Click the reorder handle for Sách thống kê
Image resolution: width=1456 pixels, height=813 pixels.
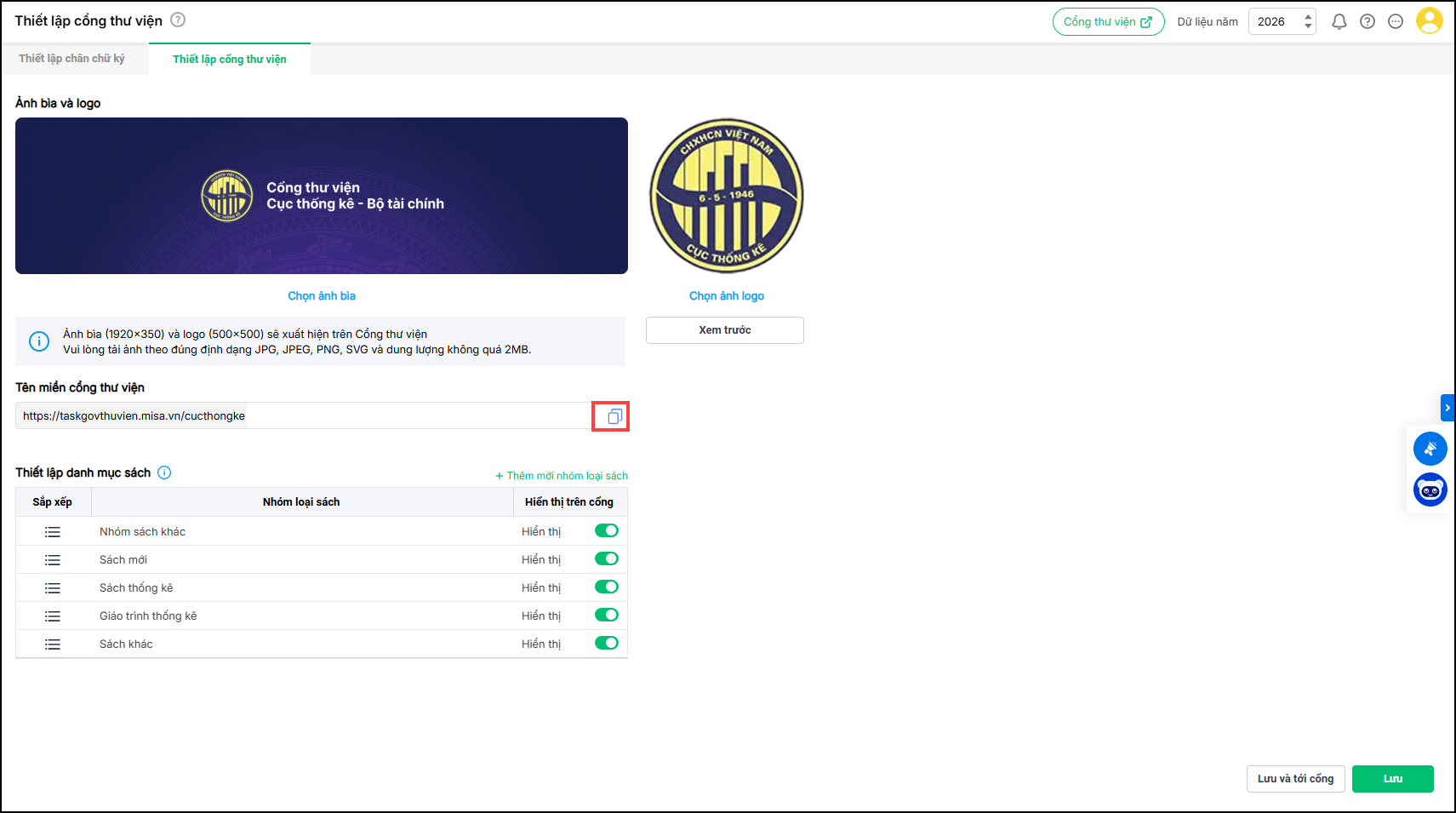pyautogui.click(x=53, y=588)
